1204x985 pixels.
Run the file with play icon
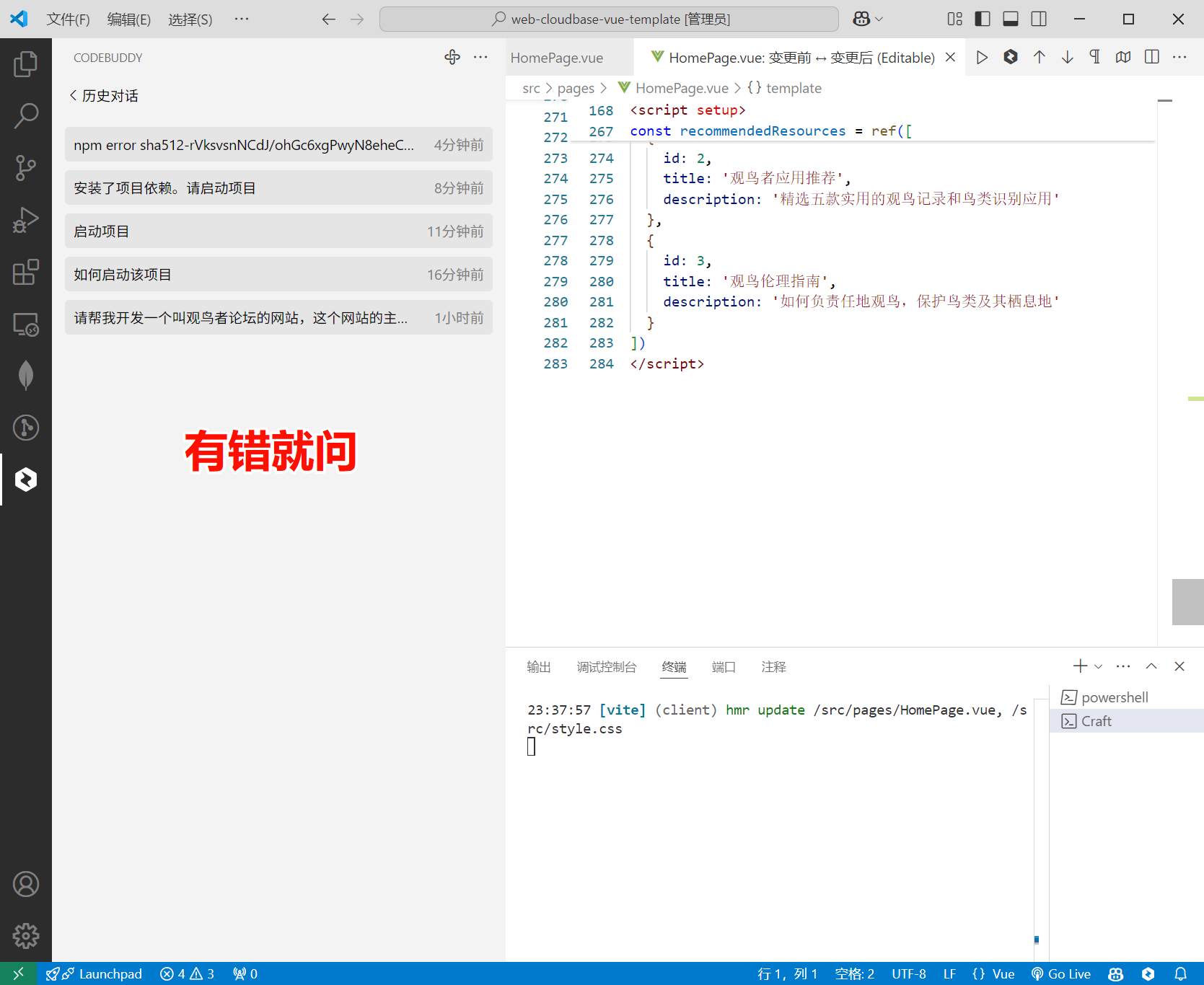click(982, 57)
